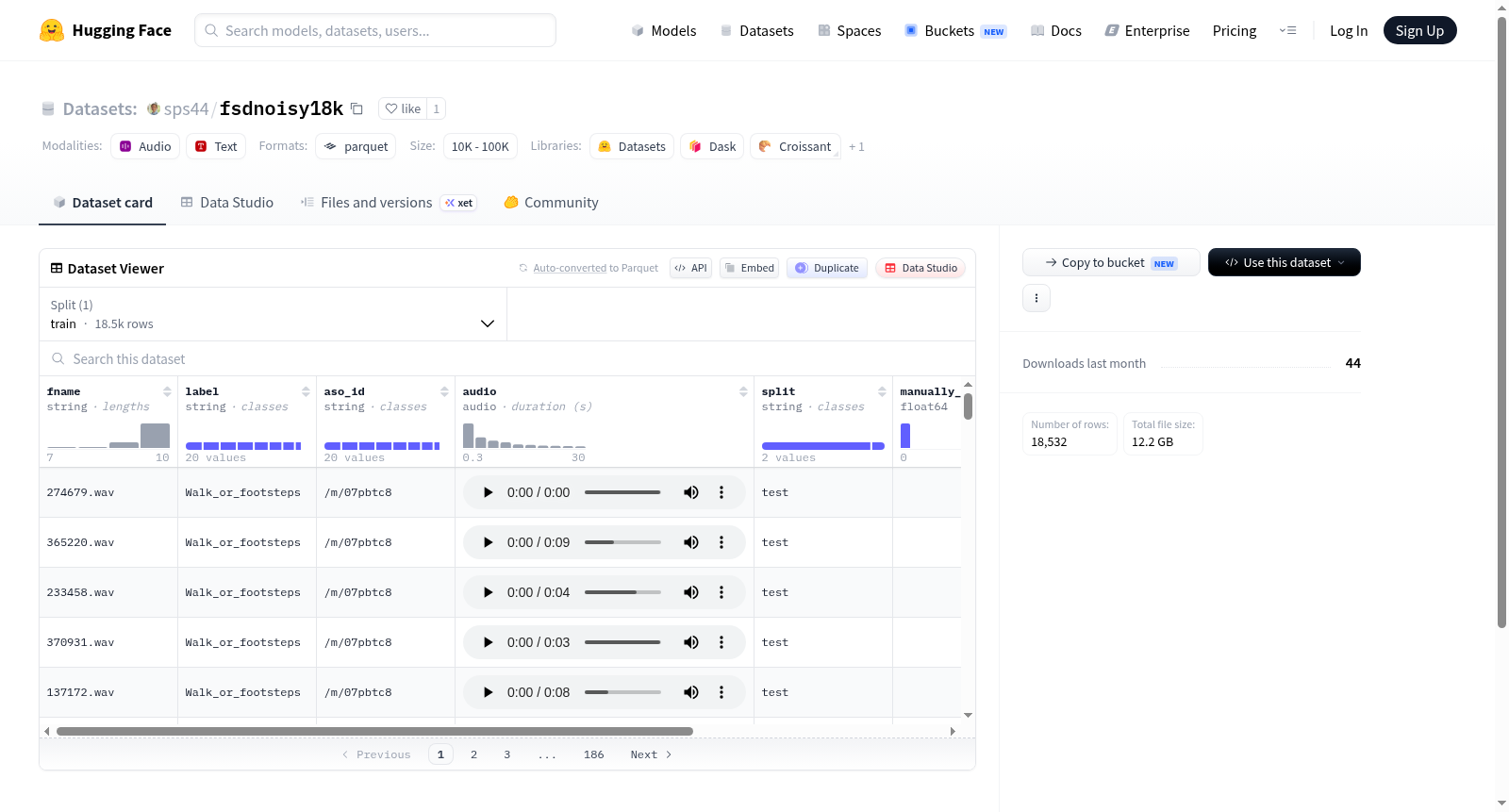
Task: Mute the 370931.wav audio player
Action: tap(691, 642)
